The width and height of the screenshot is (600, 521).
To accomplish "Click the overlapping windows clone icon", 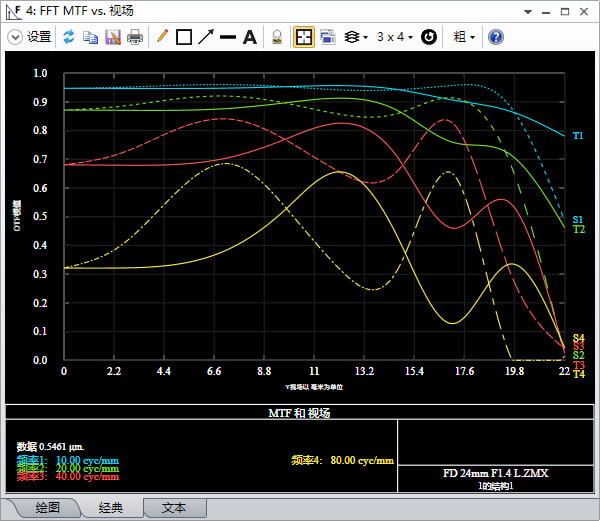I will (x=328, y=37).
